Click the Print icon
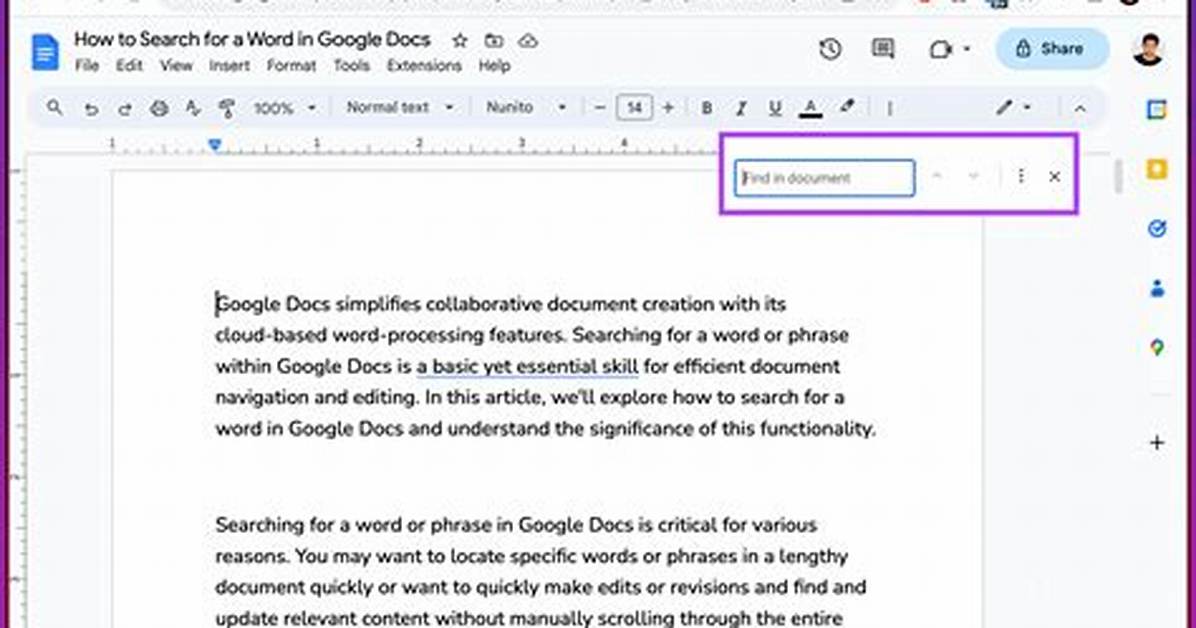Viewport: 1196px width, 628px height. click(x=159, y=108)
